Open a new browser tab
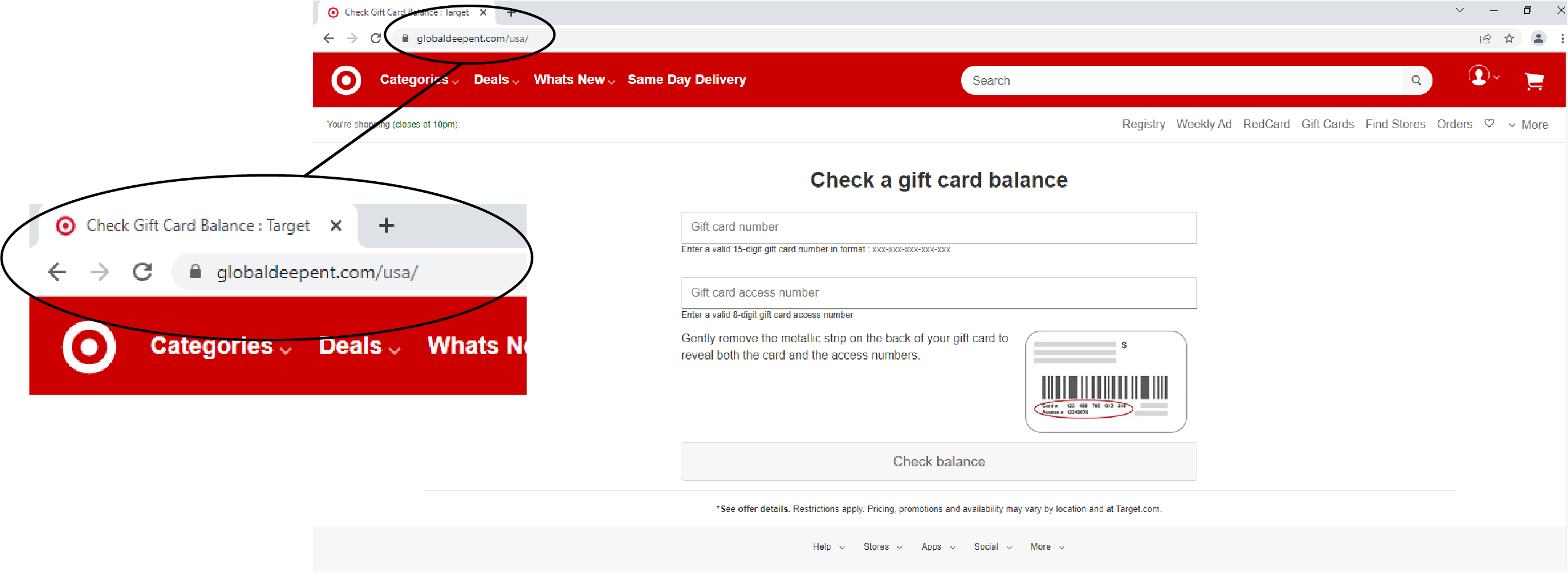This screenshot has width=1568, height=584. [512, 12]
